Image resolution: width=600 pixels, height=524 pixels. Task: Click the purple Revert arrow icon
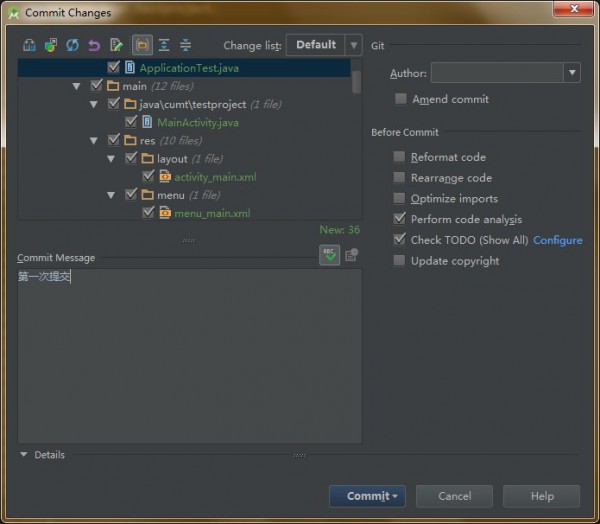coord(94,45)
